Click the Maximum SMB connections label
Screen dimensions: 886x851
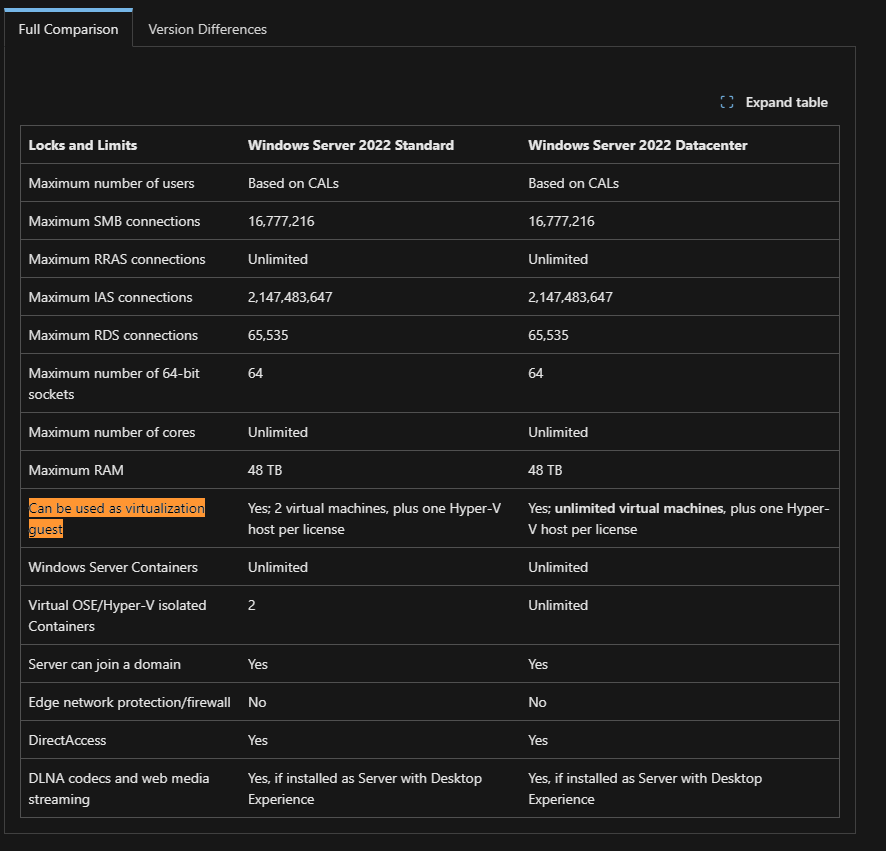tap(114, 221)
